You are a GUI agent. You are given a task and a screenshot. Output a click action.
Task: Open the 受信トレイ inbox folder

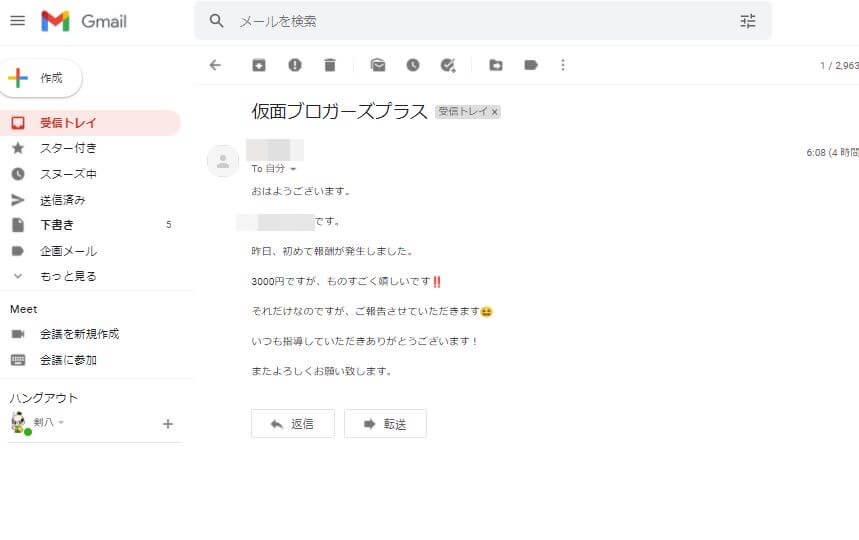click(68, 123)
